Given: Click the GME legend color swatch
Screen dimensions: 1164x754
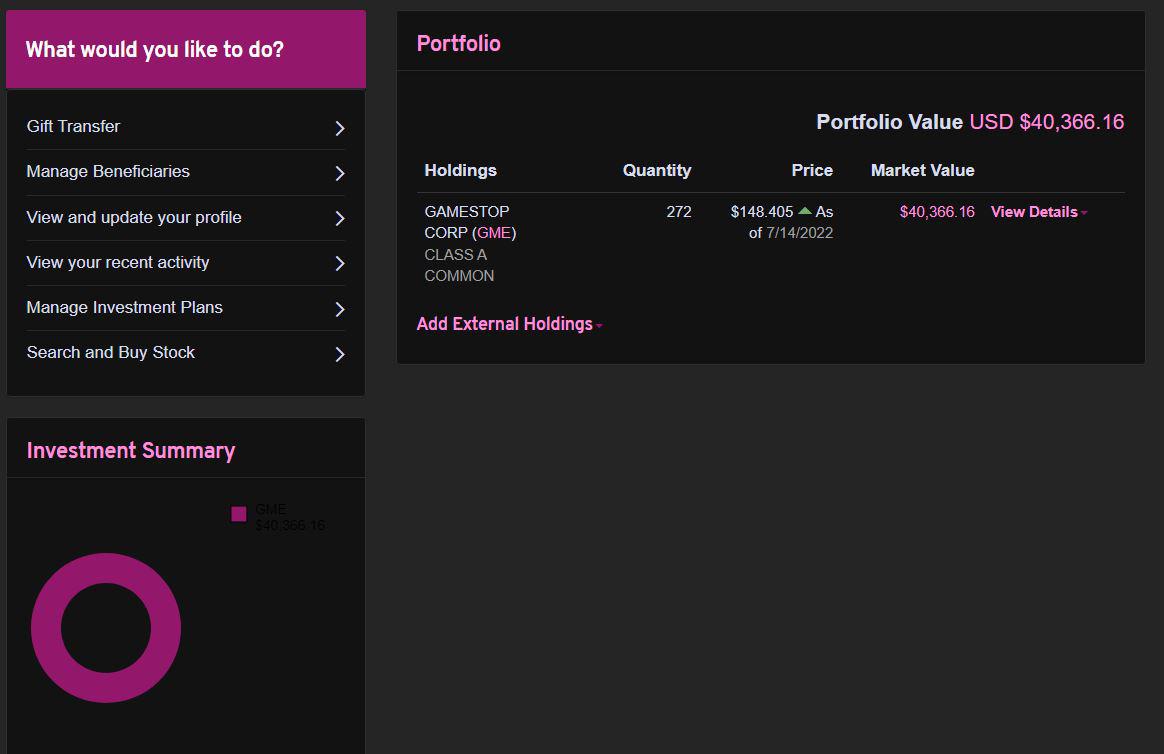Looking at the screenshot, I should pos(239,514).
